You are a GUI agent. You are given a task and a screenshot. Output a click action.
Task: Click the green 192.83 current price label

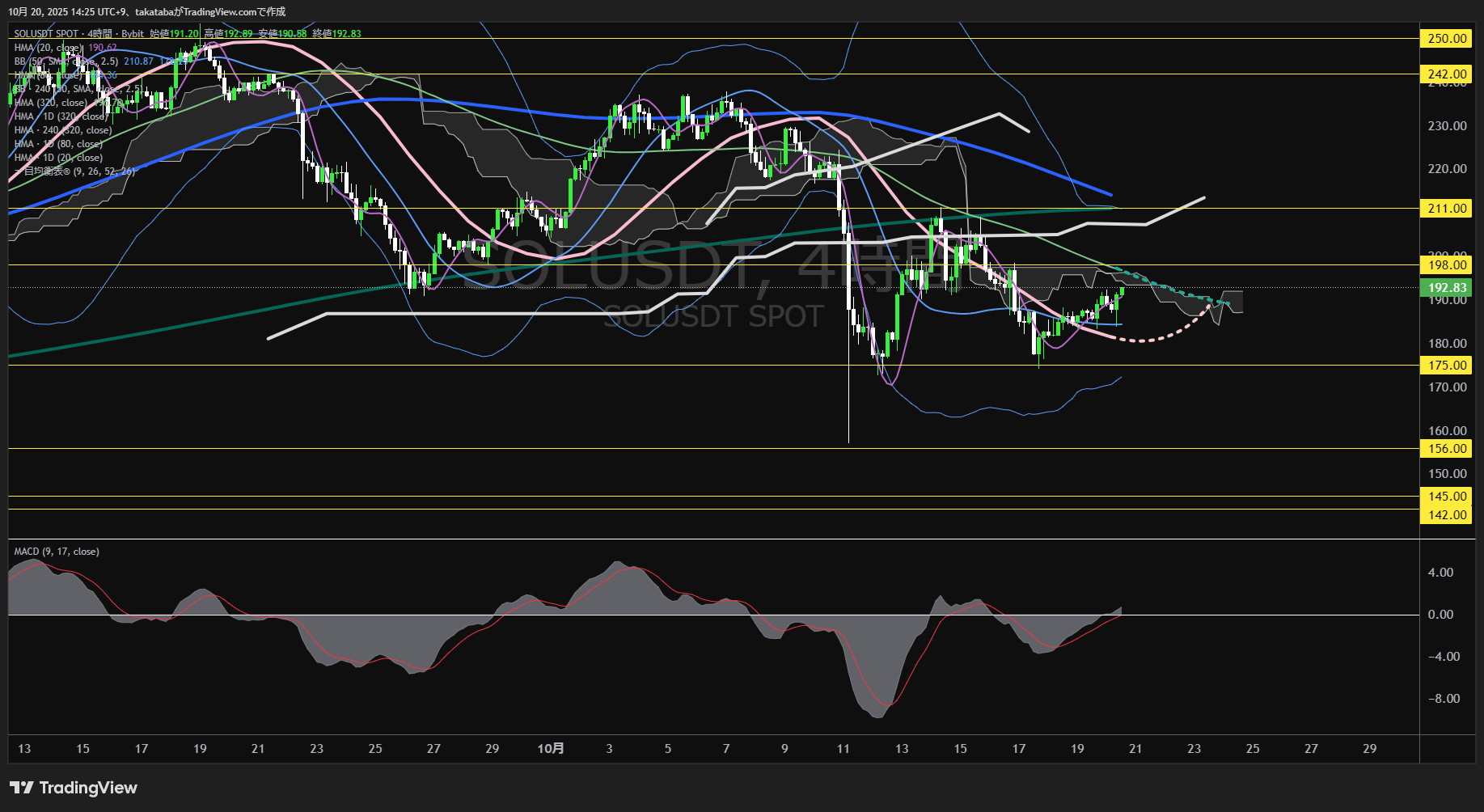pos(1447,288)
